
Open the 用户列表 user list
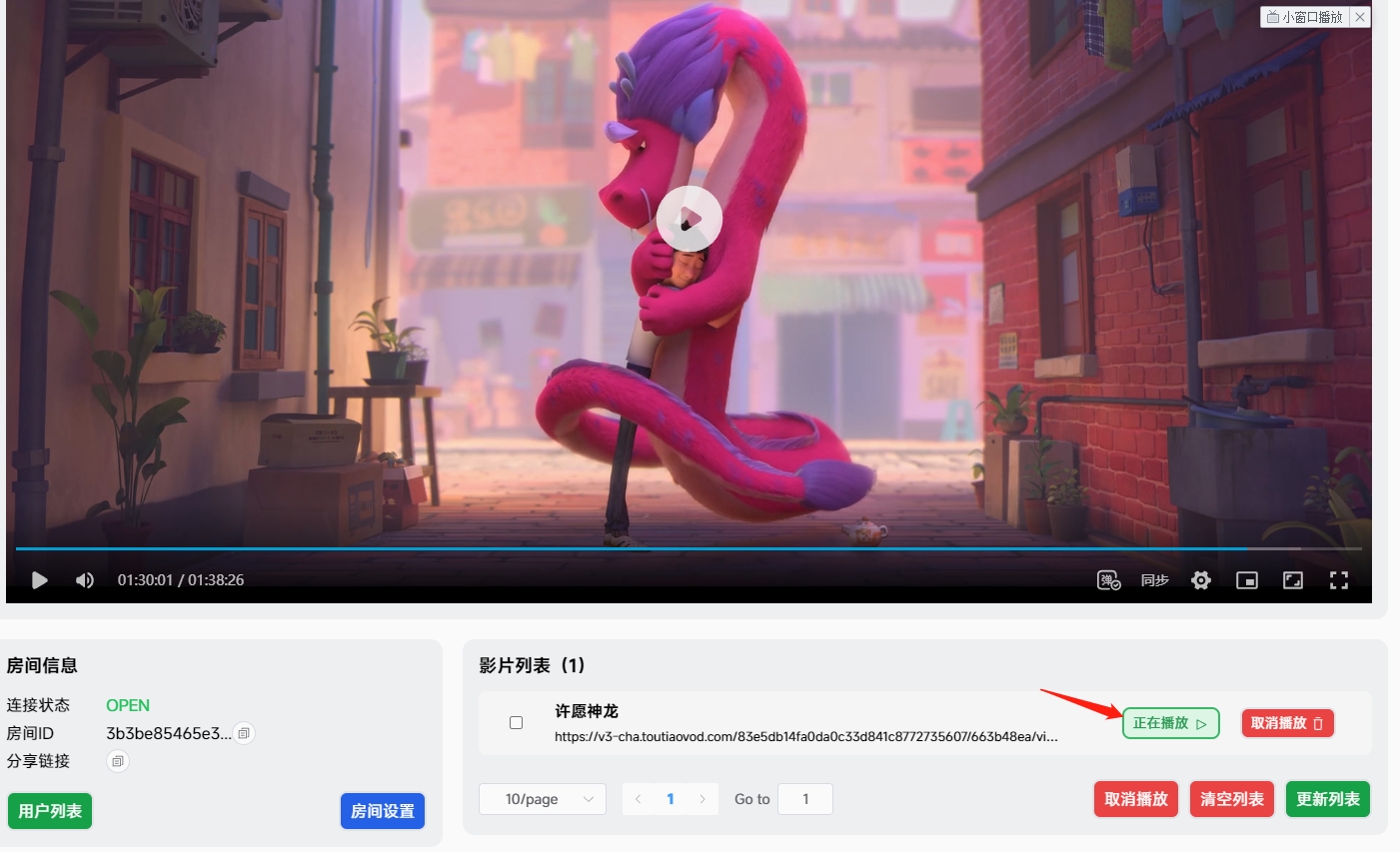(50, 811)
